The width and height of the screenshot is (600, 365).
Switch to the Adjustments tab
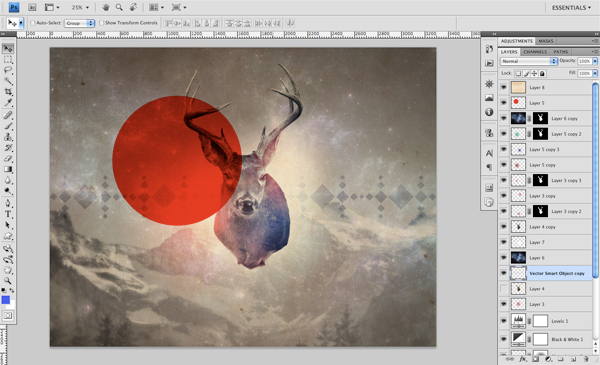click(517, 41)
